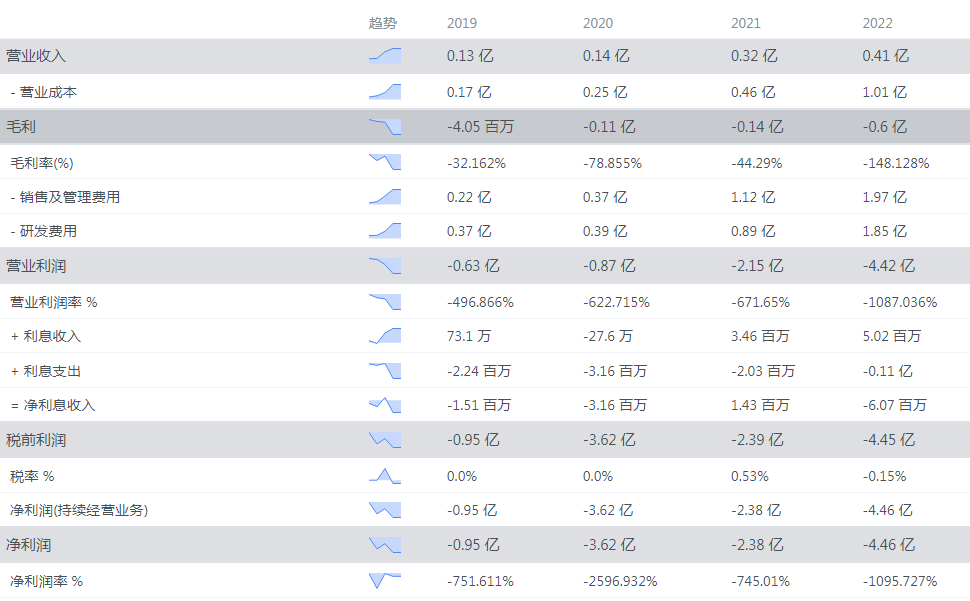The image size is (970, 601).
Task: Open the 研发费用 trend sparkline
Action: (x=385, y=231)
